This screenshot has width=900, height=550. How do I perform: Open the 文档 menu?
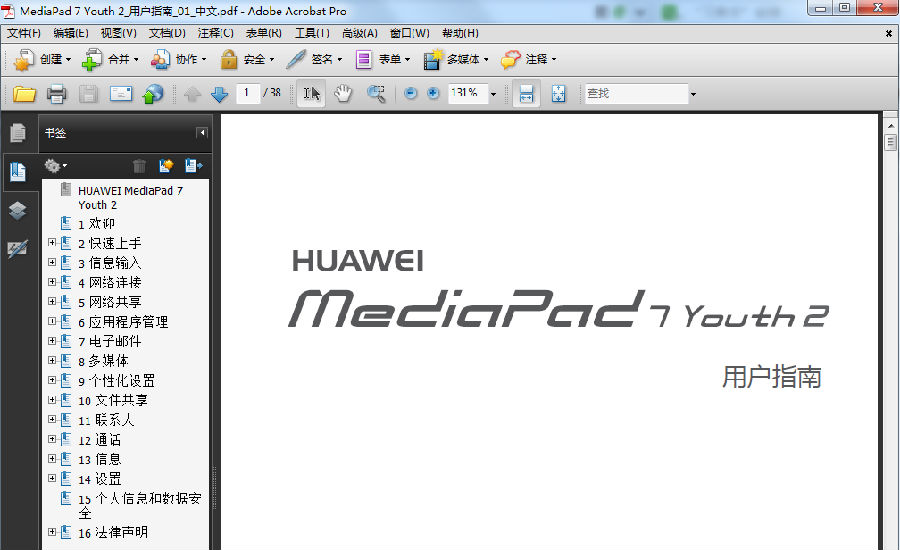(167, 33)
